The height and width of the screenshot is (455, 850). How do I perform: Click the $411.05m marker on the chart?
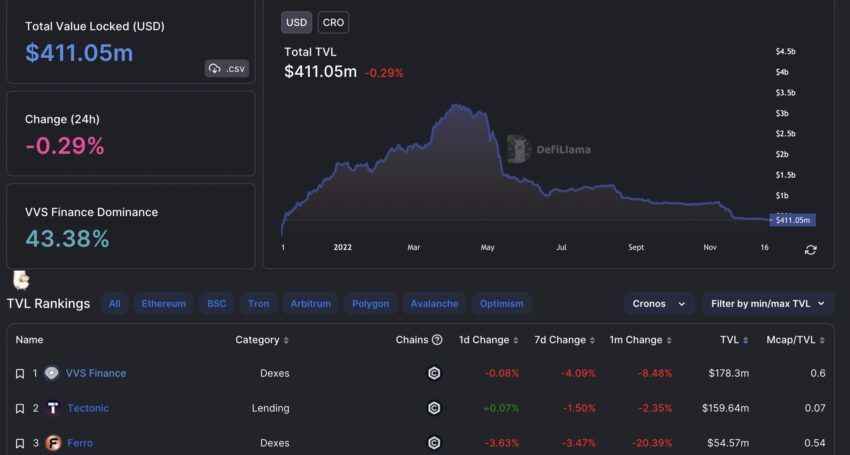pyautogui.click(x=791, y=220)
